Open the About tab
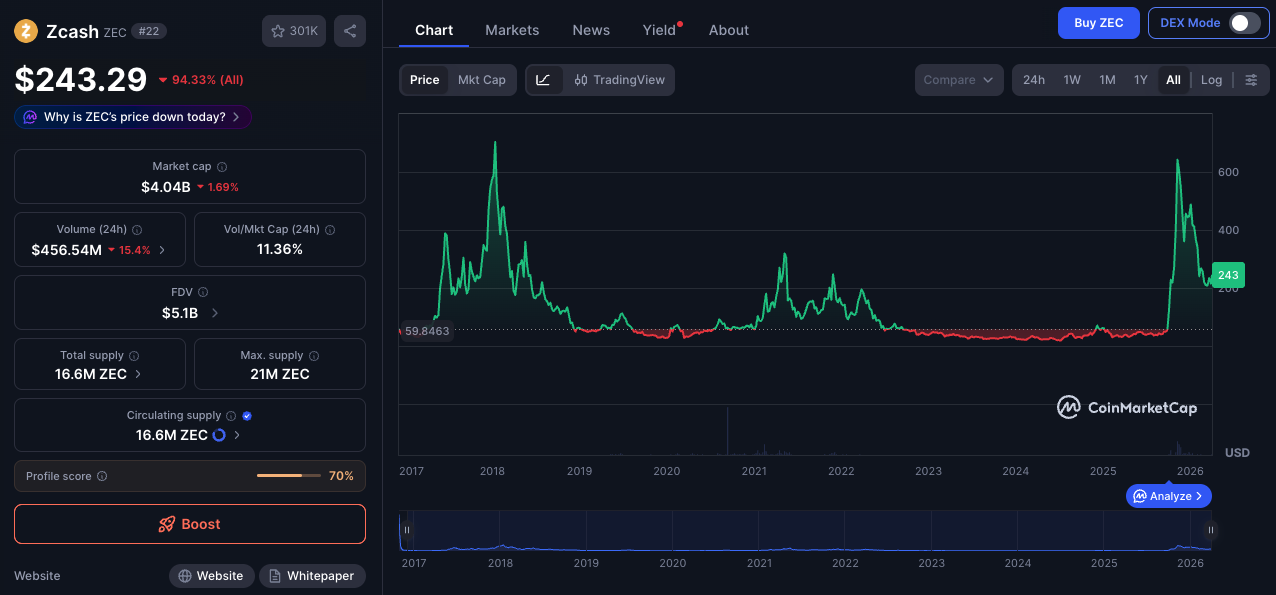1276x595 pixels. [x=729, y=30]
